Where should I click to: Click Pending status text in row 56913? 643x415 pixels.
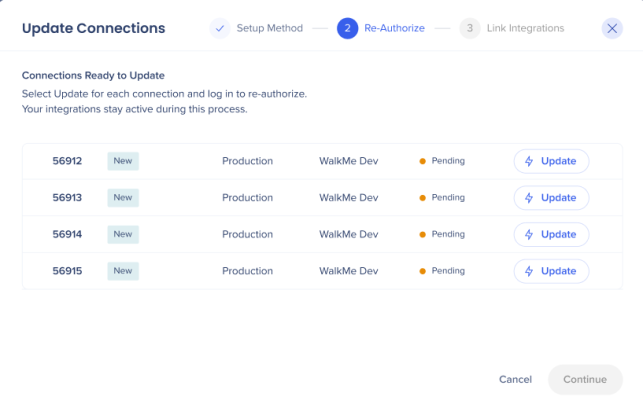(x=448, y=197)
